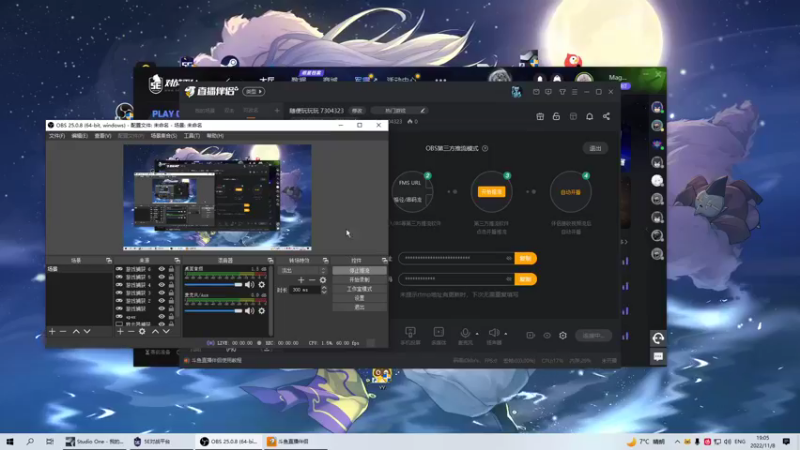The width and height of the screenshot is (800, 450).
Task: Mute the Mic/Aux speaker in mixer
Action: point(249,311)
